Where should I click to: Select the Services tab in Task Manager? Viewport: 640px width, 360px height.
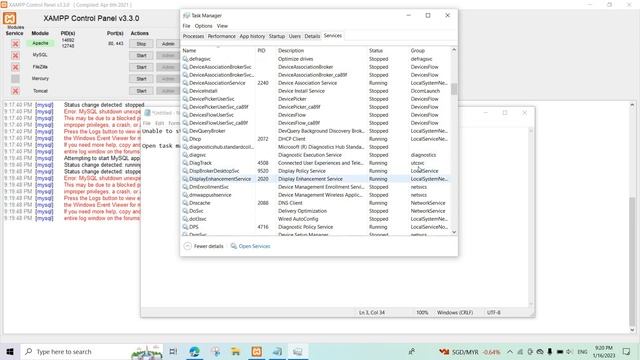(333, 36)
